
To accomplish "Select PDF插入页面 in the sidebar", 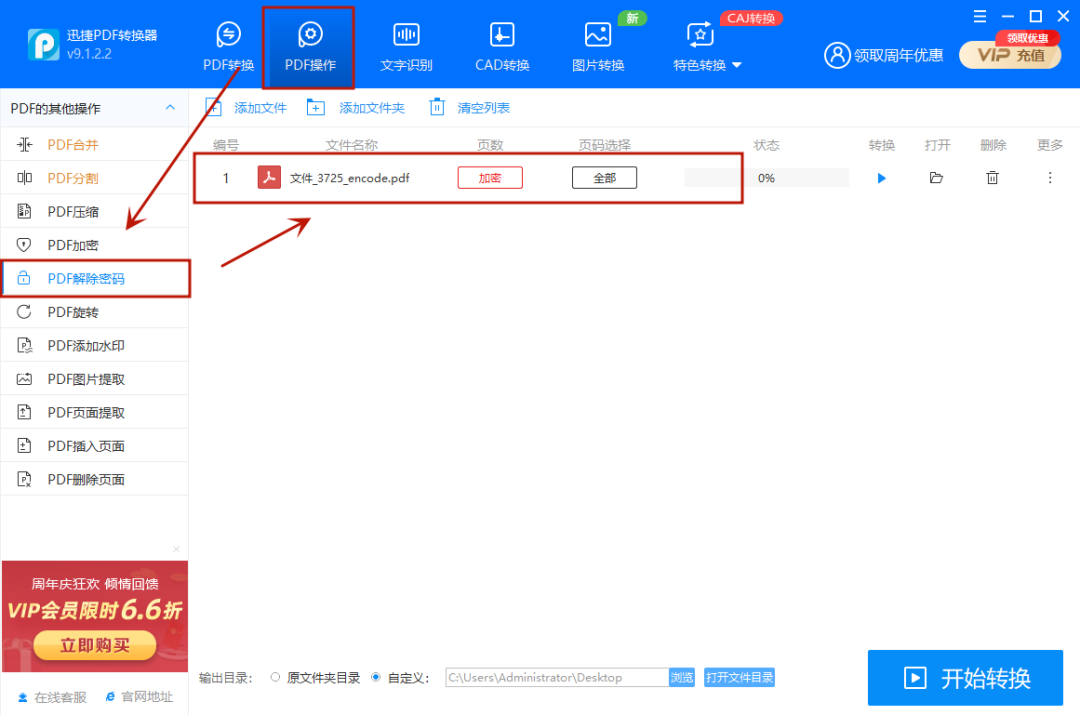I will click(94, 446).
